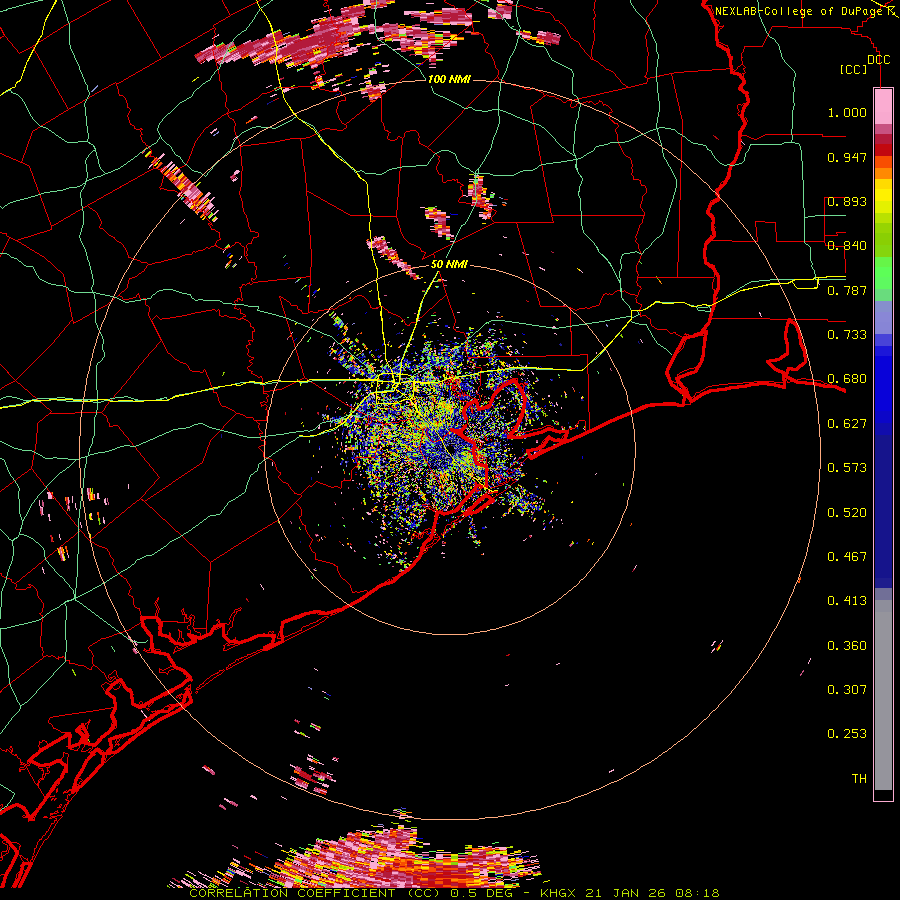
Task: Select the 0.307 scale value
Action: (847, 690)
